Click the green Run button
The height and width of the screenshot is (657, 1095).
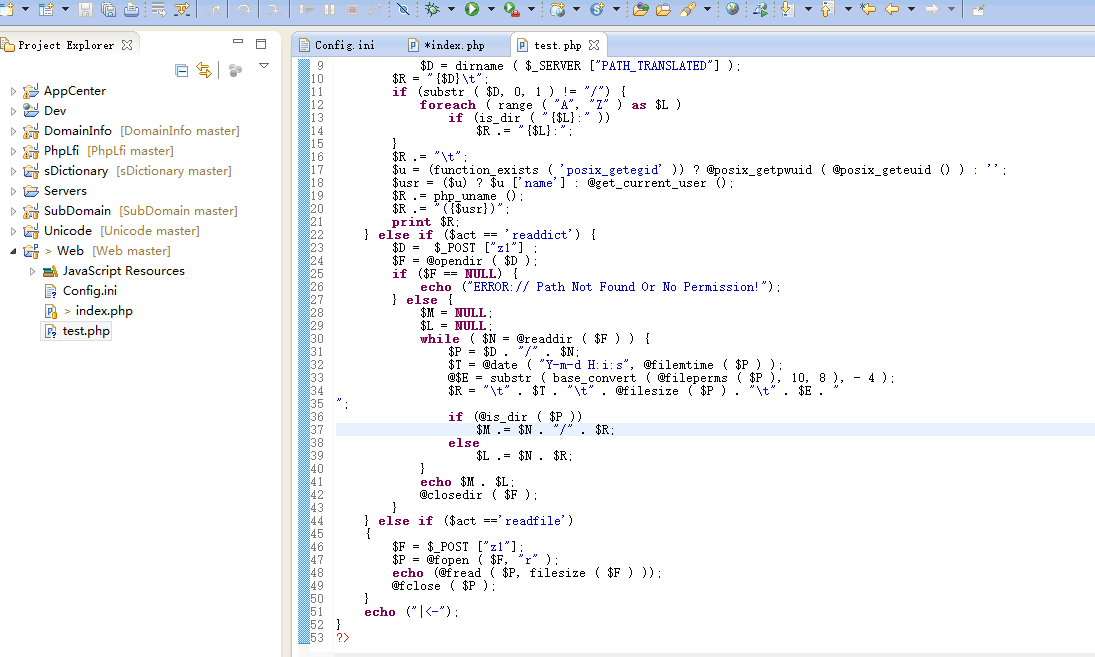click(472, 9)
